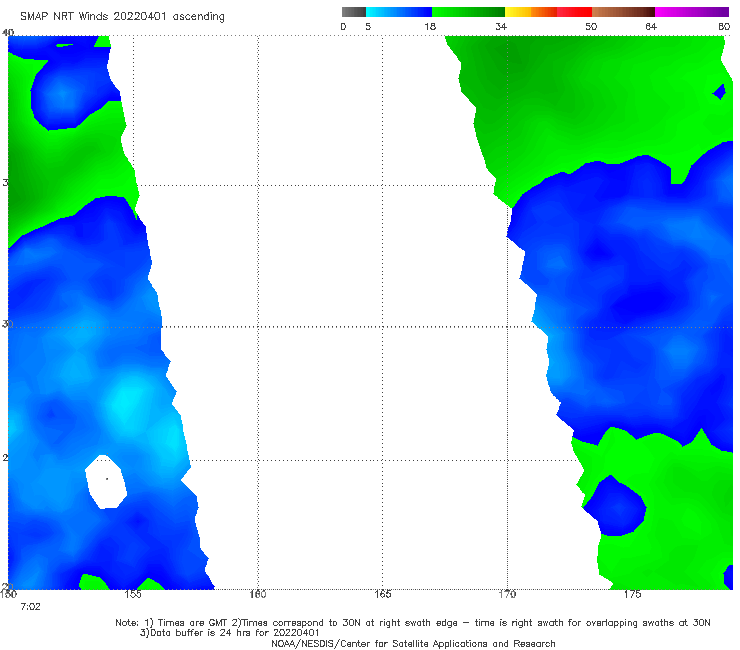Click the gray segment of the color bar
Image resolution: width=740 pixels, height=650 pixels.
[x=354, y=12]
